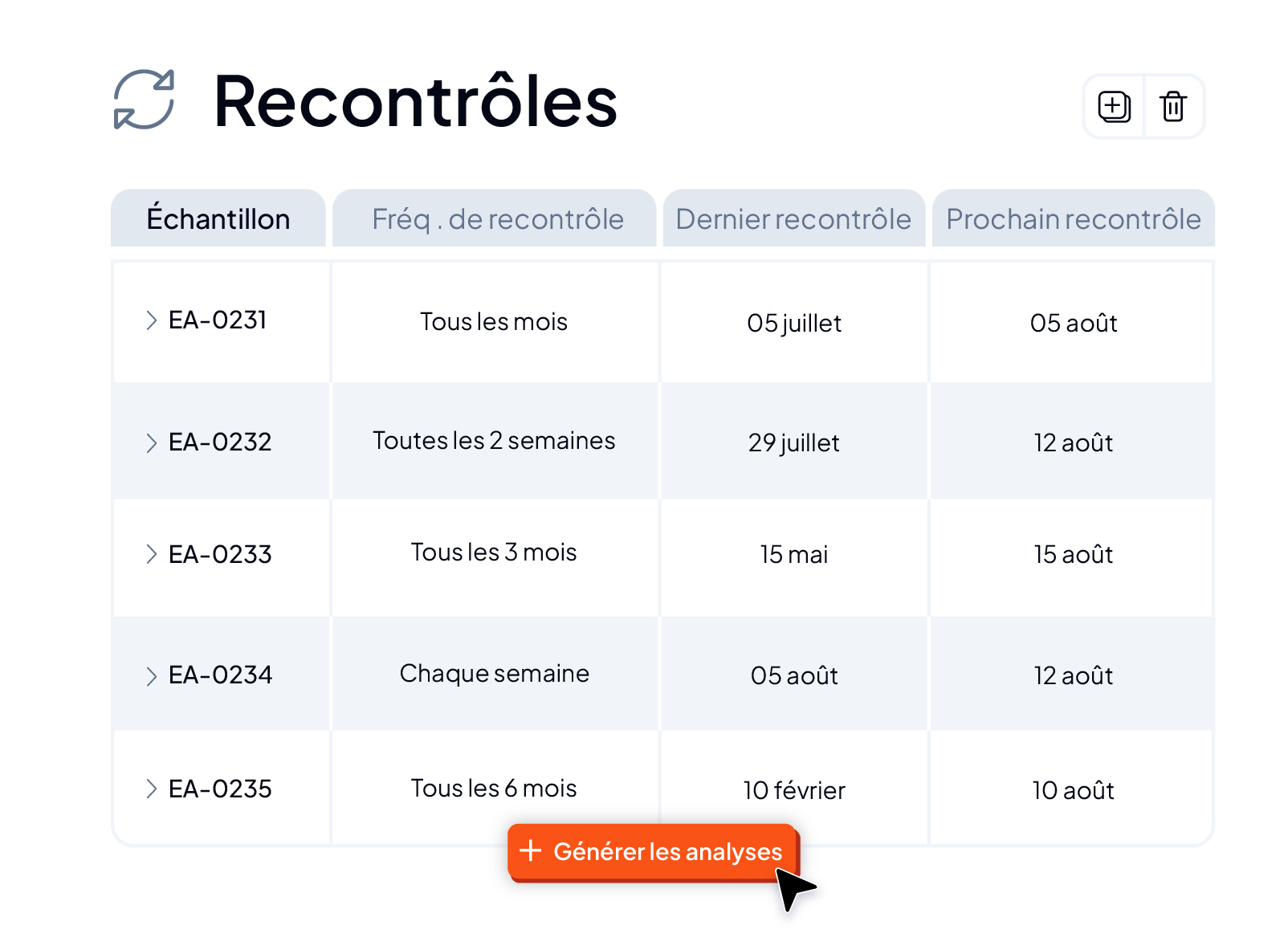Expand sample row EA-0233

click(x=151, y=554)
